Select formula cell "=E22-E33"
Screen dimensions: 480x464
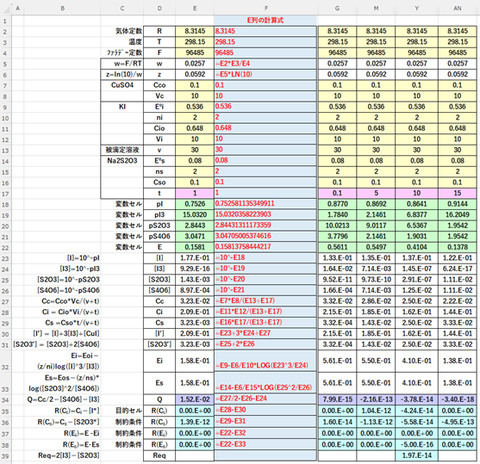coord(266,444)
